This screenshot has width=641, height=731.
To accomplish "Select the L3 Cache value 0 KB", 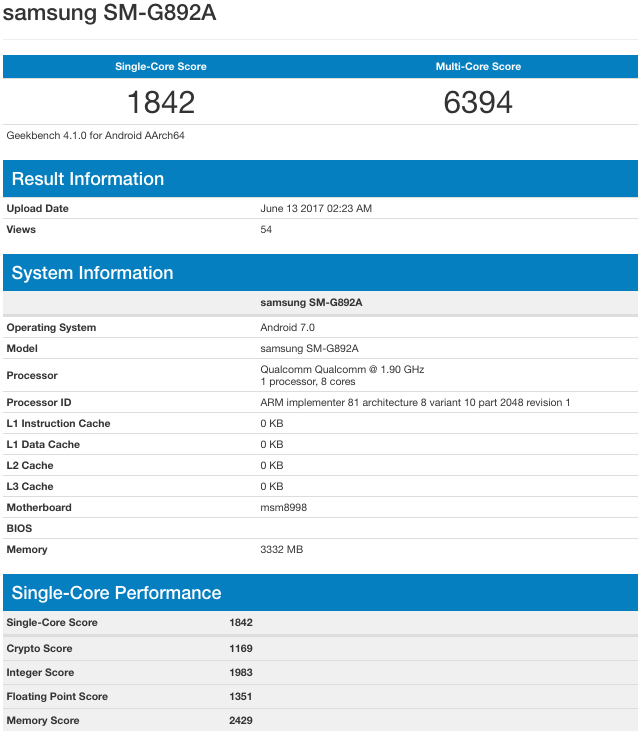I will [272, 486].
